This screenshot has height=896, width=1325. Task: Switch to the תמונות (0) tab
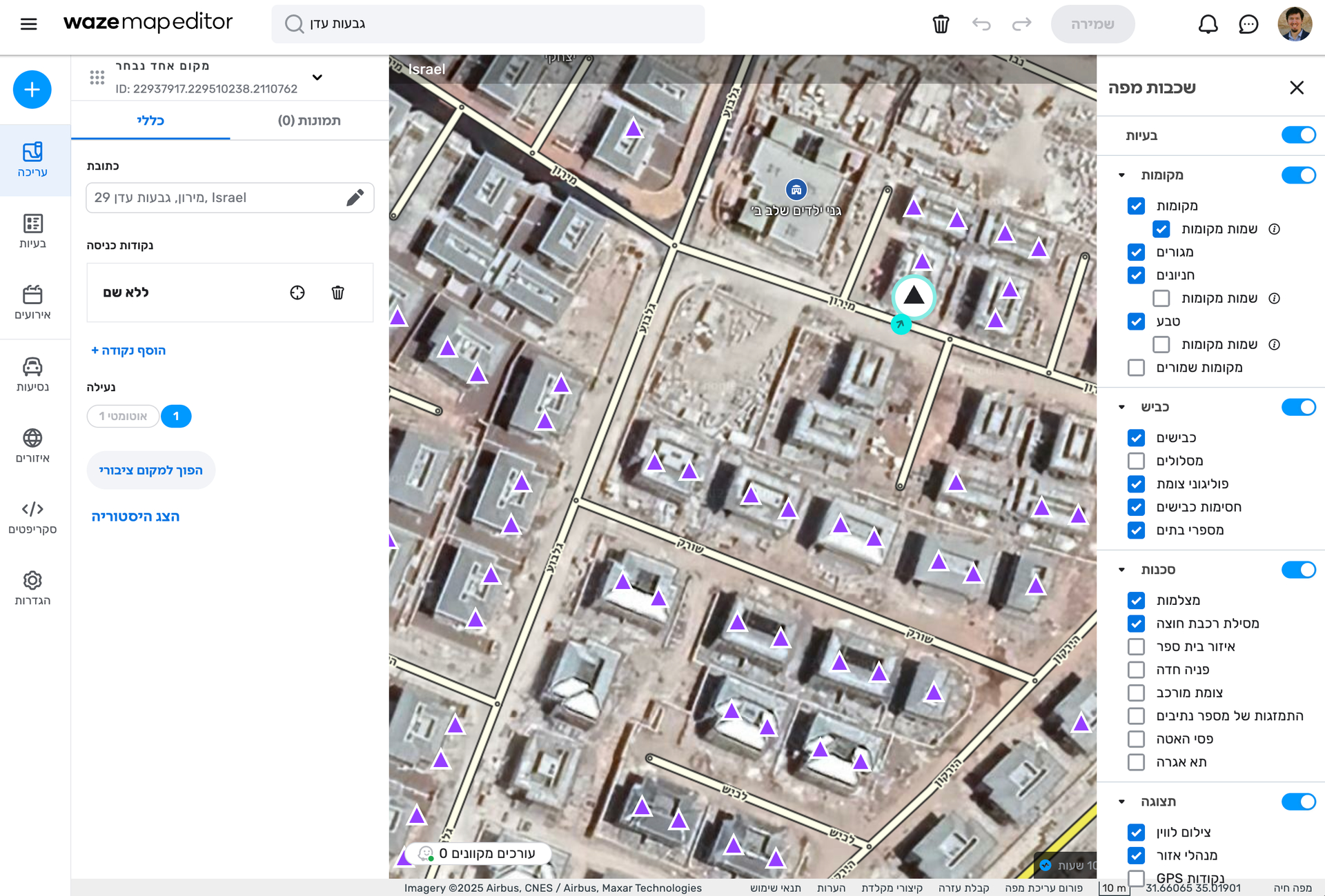(x=309, y=121)
